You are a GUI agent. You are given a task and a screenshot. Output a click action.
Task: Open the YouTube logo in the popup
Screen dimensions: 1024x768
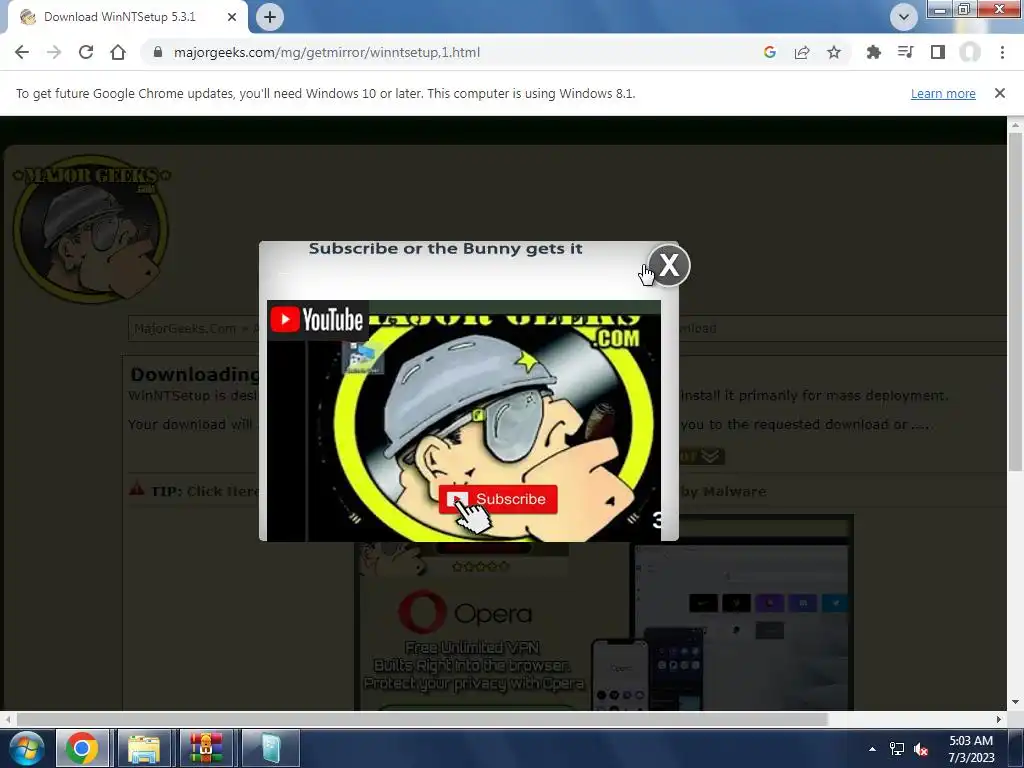tap(317, 319)
